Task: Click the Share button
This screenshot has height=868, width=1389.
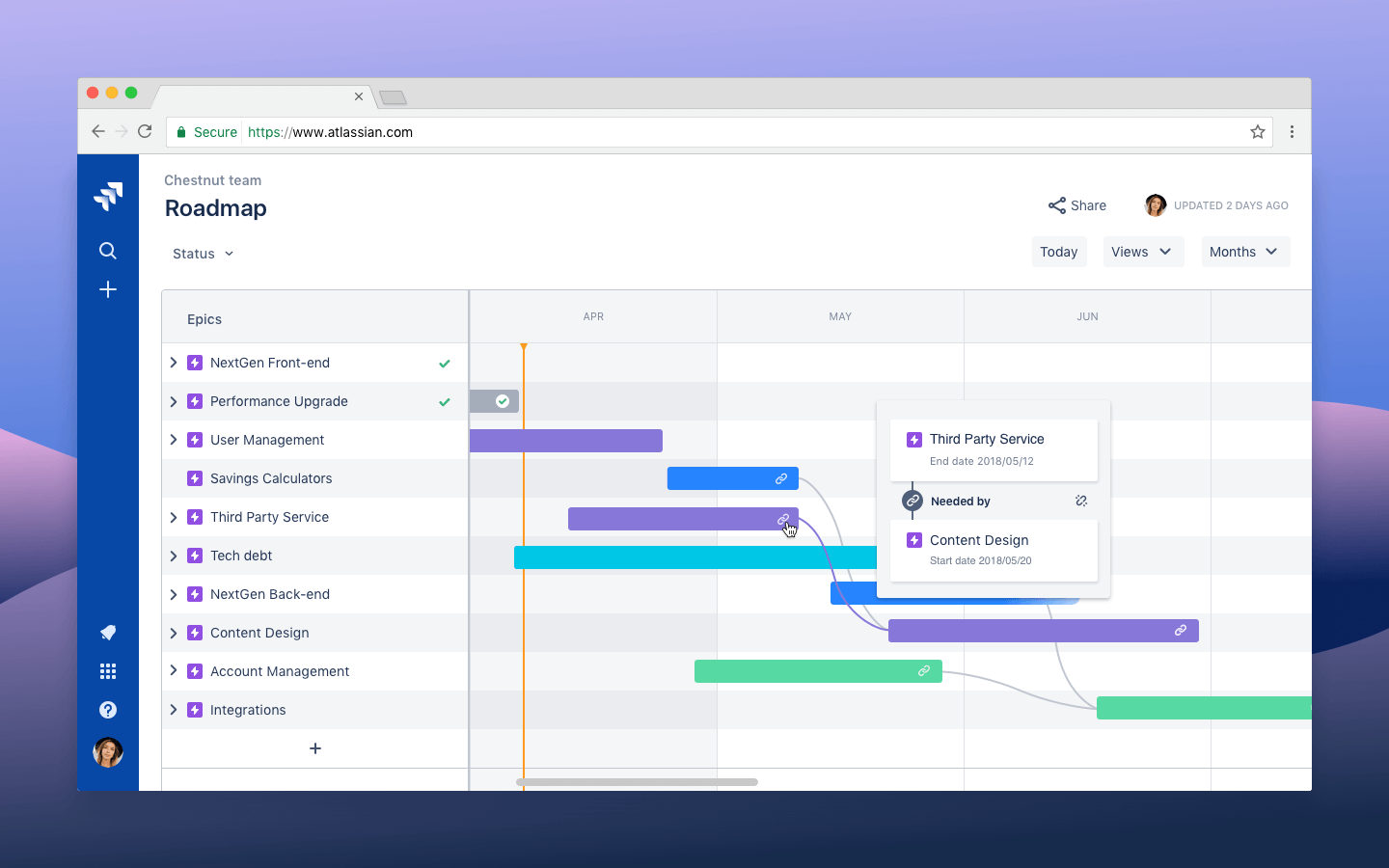Action: [1076, 205]
